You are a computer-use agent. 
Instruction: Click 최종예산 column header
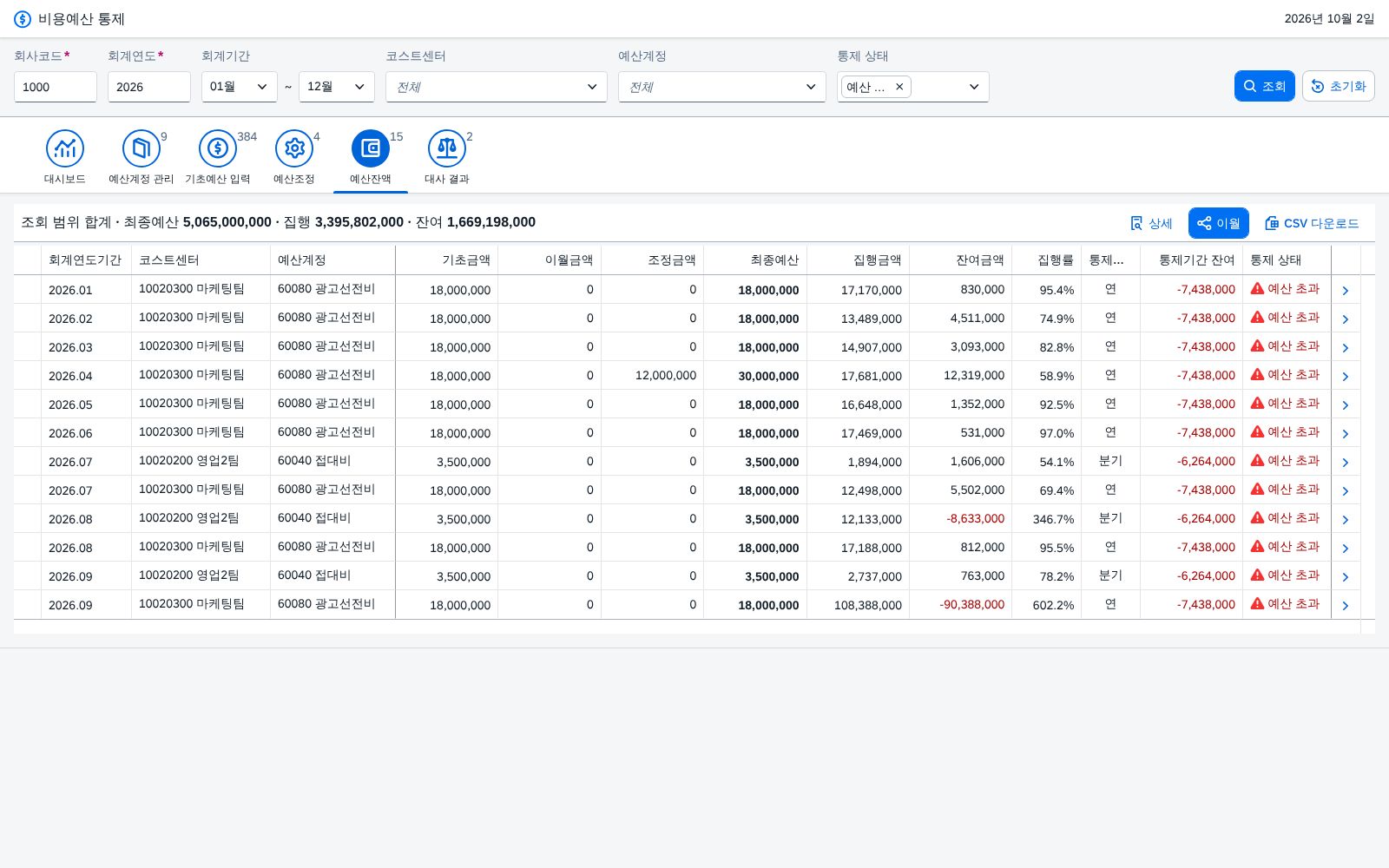pos(755,260)
